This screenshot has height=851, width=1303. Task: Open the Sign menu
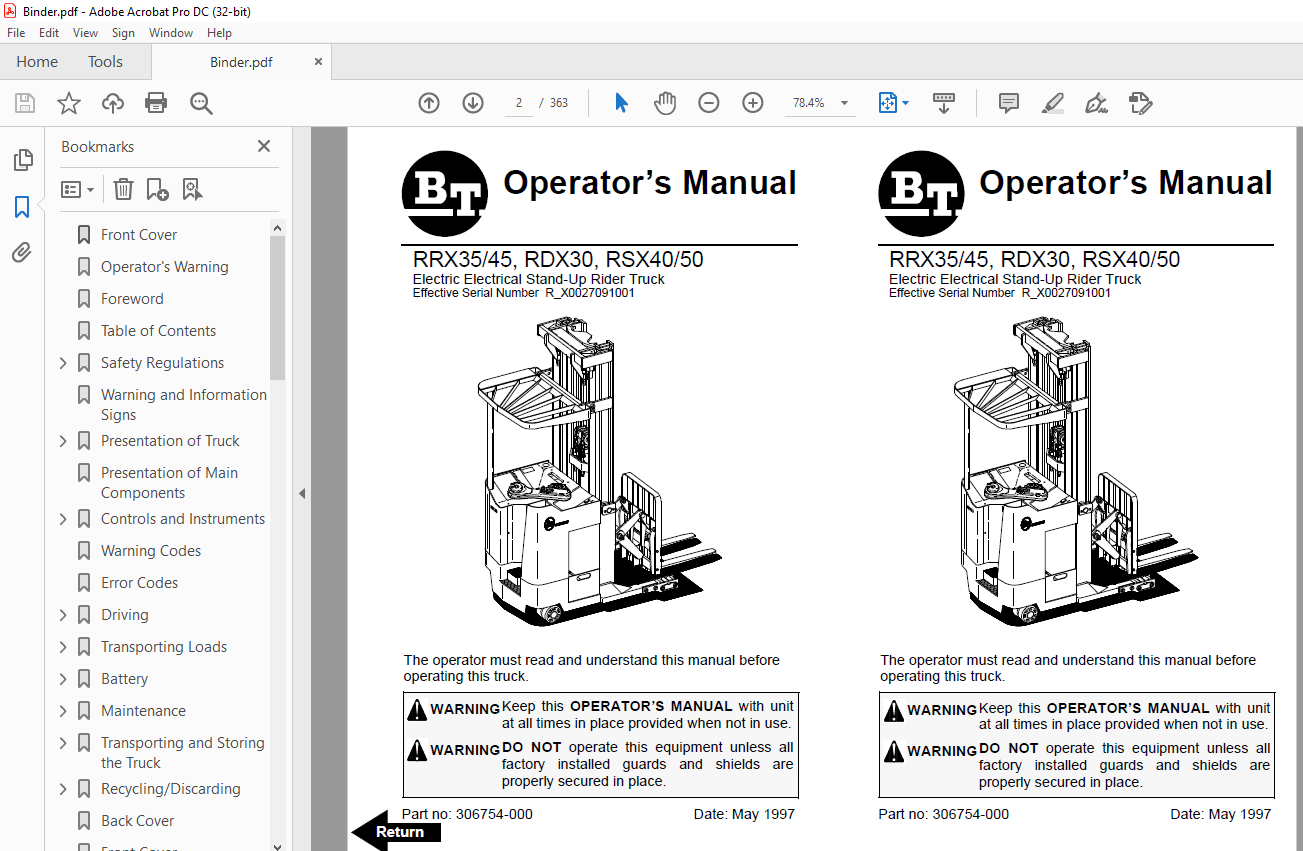point(123,33)
